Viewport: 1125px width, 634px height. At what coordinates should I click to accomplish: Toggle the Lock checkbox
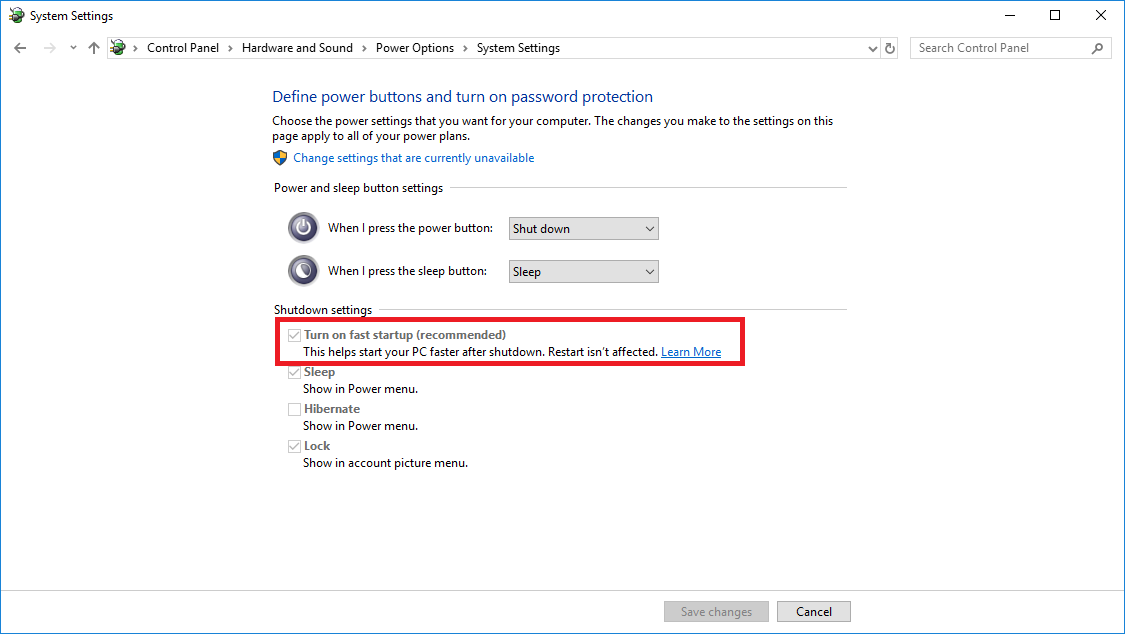(294, 446)
